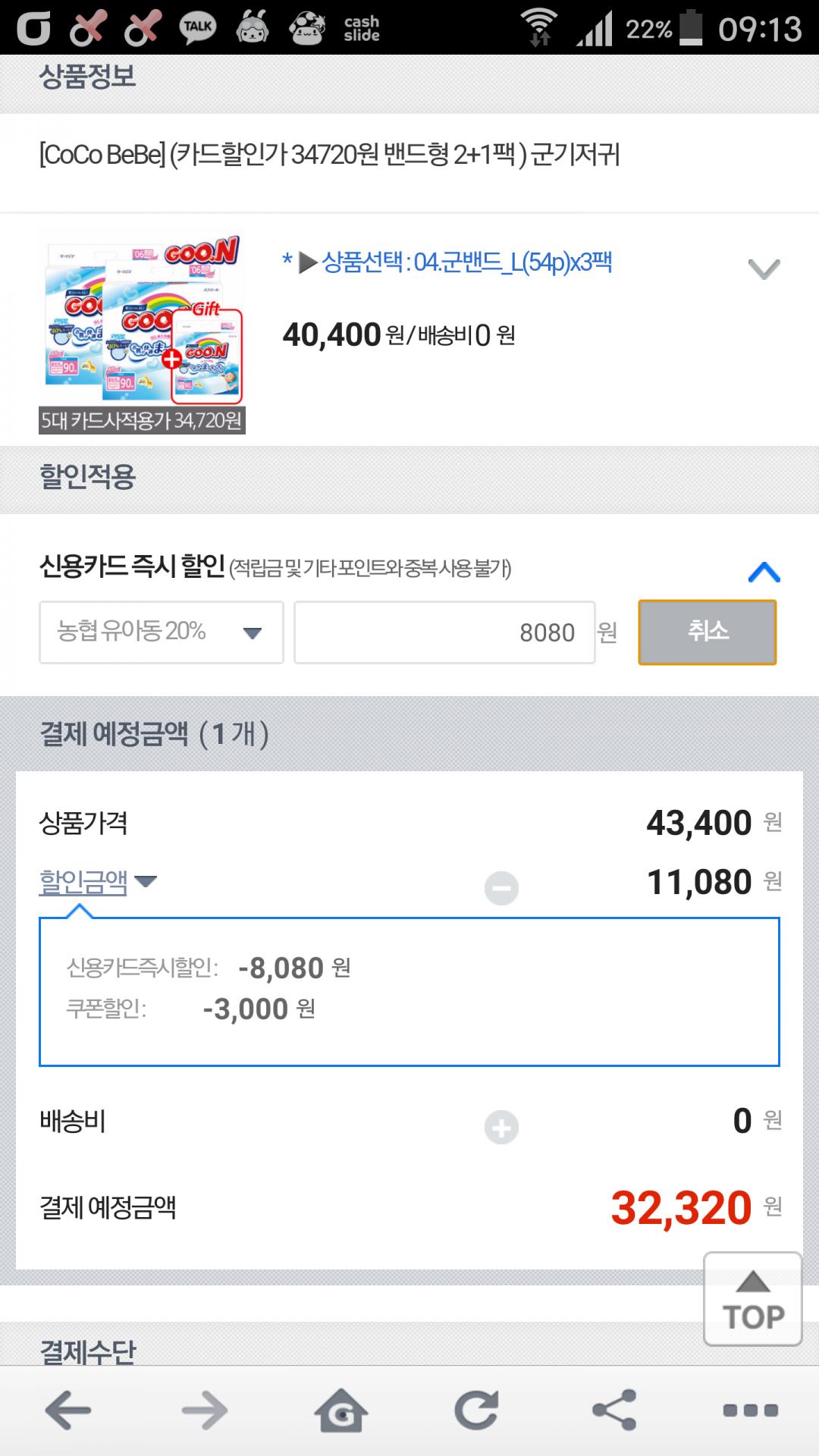Open the CoCo BeBe product title
This screenshot has width=819, height=1456.
[329, 155]
